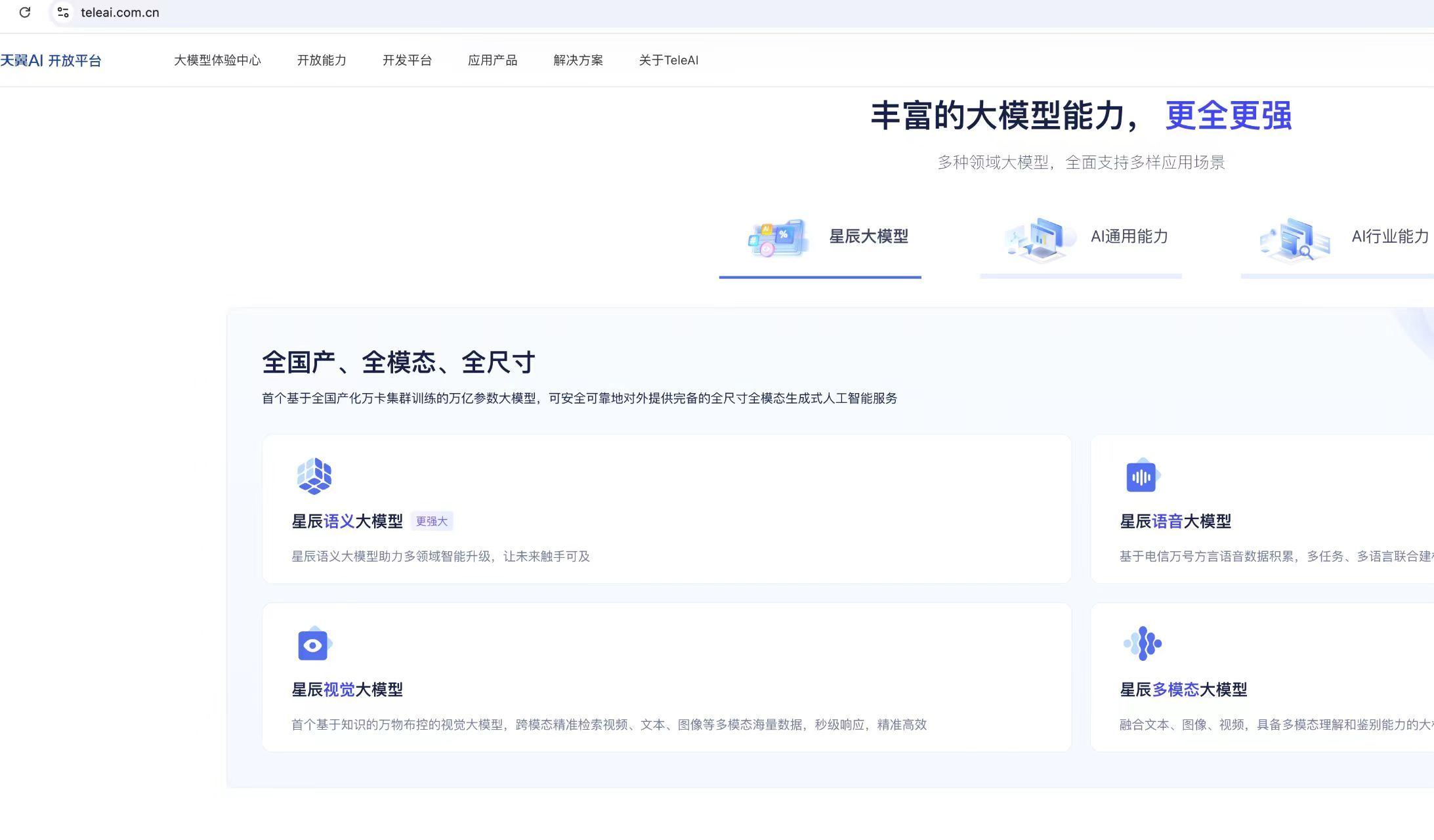The width and height of the screenshot is (1434, 840).
Task: Click the heading 全国产、全模态、全尺寸
Action: click(398, 362)
